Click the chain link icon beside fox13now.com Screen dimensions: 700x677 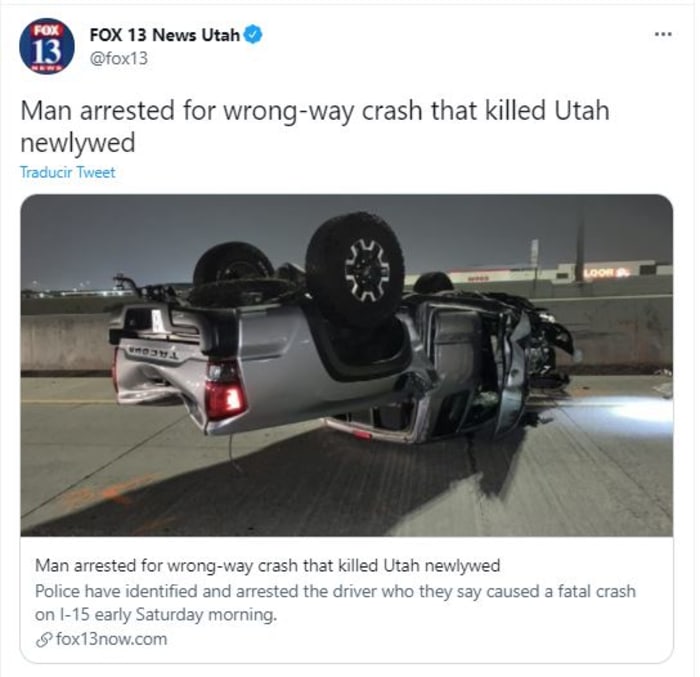coord(44,639)
